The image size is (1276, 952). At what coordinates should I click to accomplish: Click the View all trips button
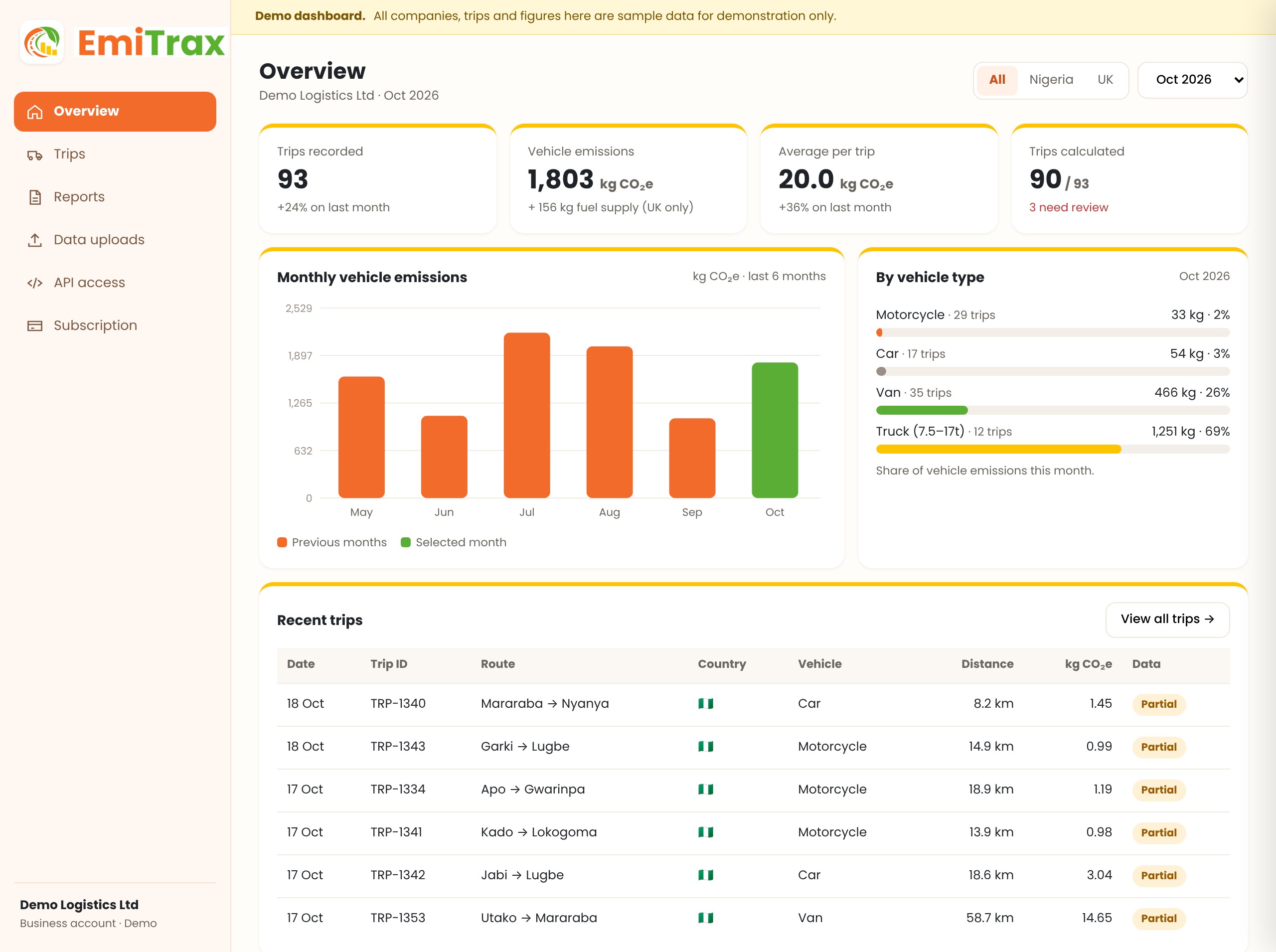(x=1167, y=620)
